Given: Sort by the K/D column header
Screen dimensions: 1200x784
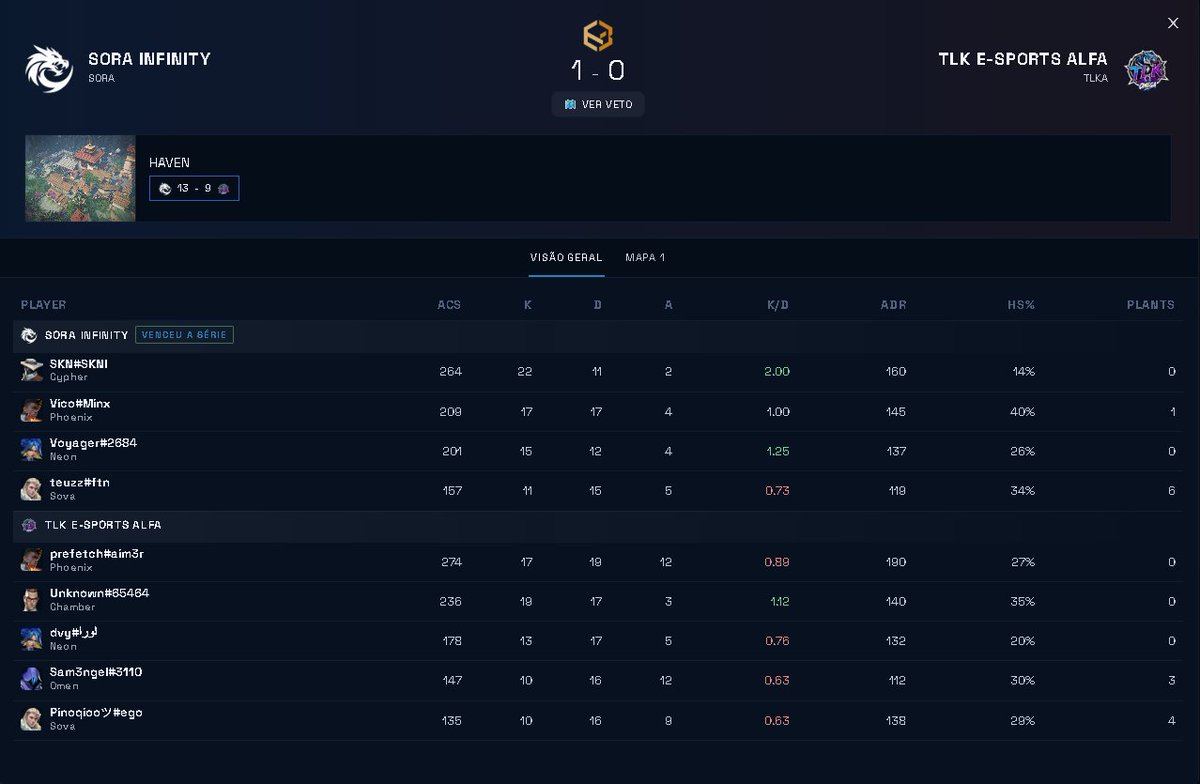Looking at the screenshot, I should click(777, 305).
